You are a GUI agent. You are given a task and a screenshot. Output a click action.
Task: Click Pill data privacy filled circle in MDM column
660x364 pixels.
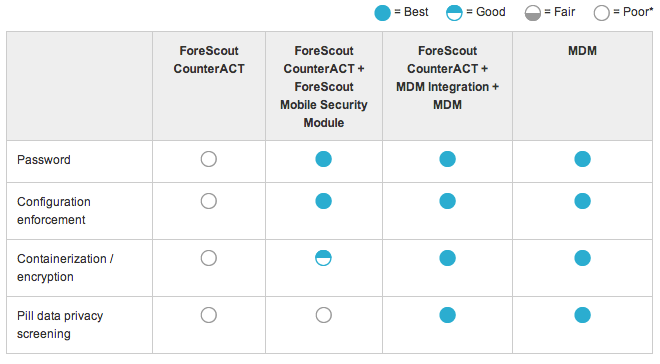click(x=583, y=315)
